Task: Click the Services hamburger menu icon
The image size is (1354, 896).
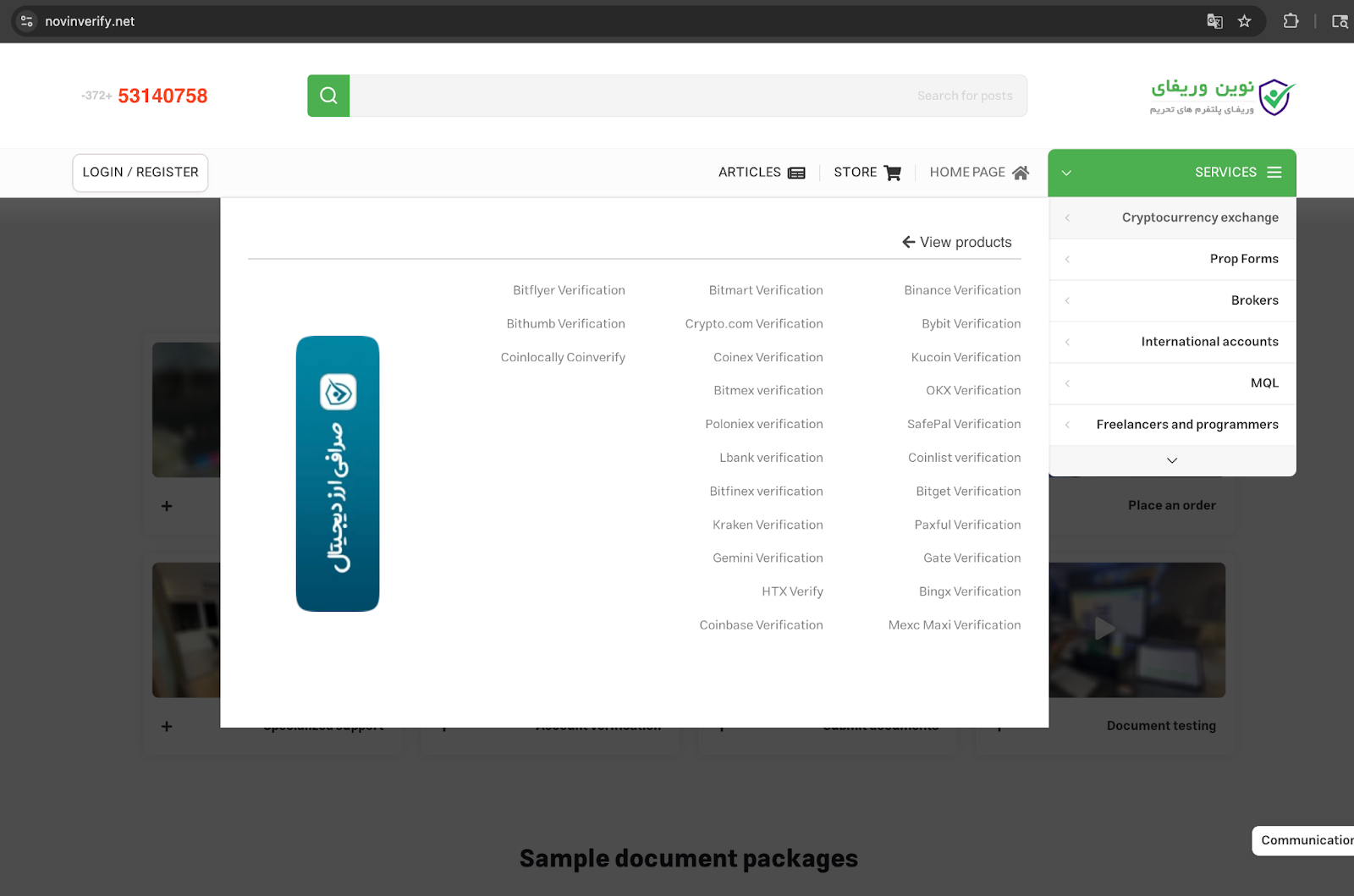Action: tap(1274, 173)
